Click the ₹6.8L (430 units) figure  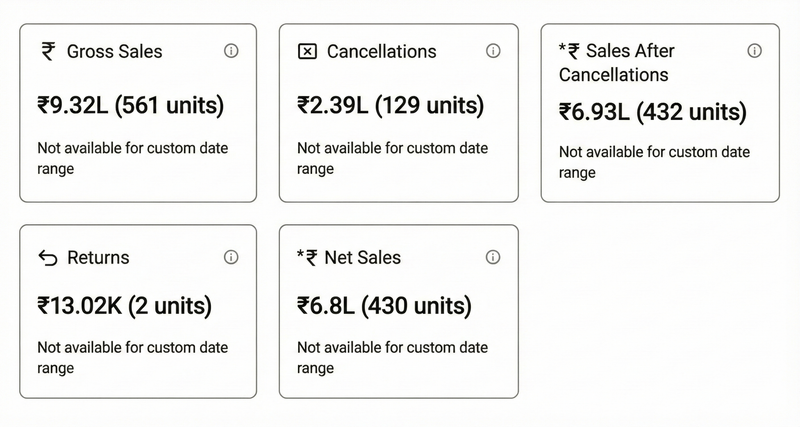click(385, 306)
